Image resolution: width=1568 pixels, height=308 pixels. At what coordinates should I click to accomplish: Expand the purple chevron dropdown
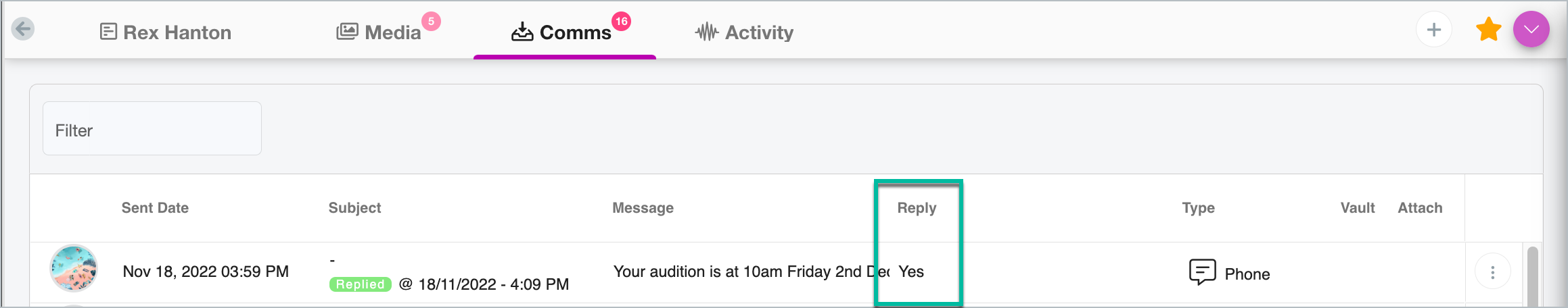[x=1531, y=29]
